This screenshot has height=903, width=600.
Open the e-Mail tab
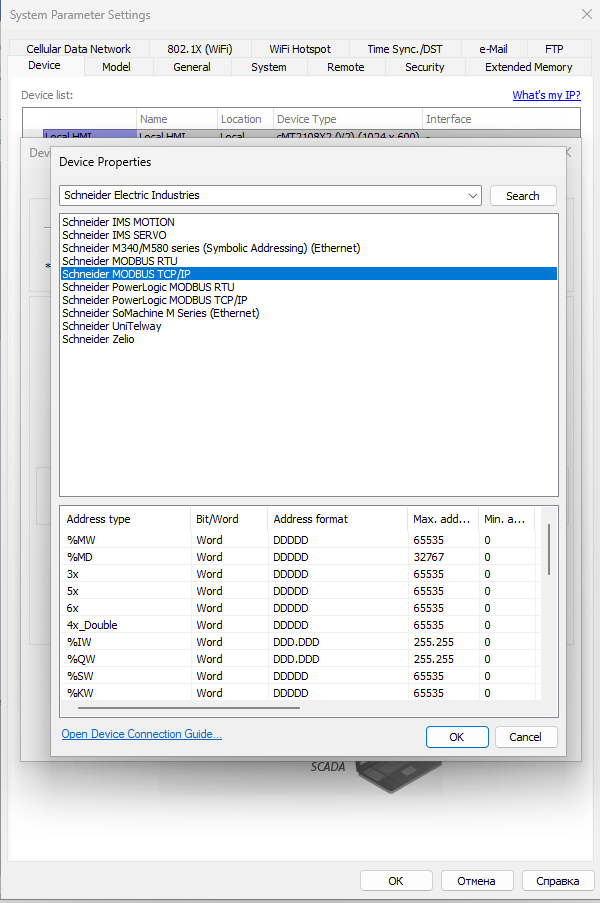click(493, 49)
